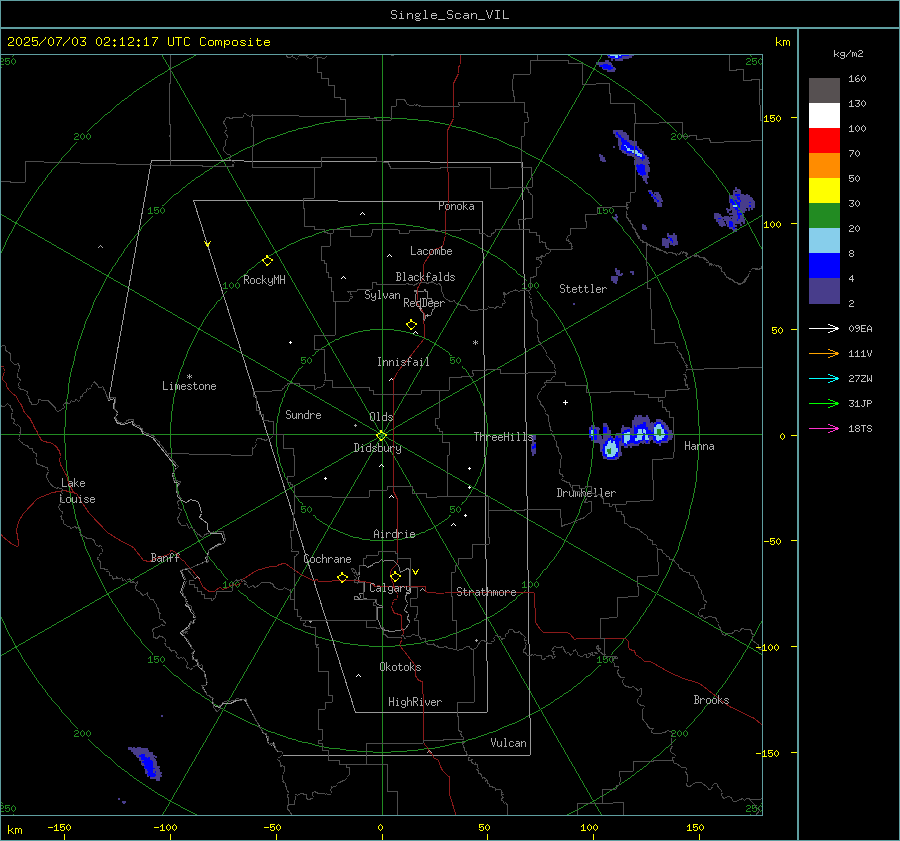This screenshot has width=900, height=841.
Task: Click the HighRiver label
Action: coord(415,702)
